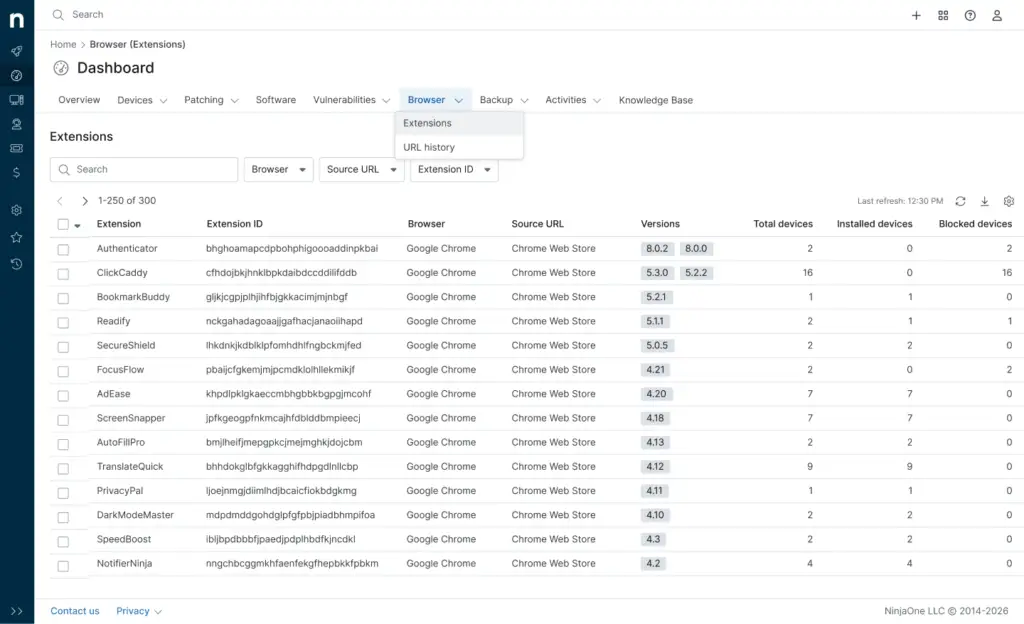Viewport: 1024px width, 624px height.
Task: Toggle the select-all checkbox in header
Action: click(x=63, y=225)
